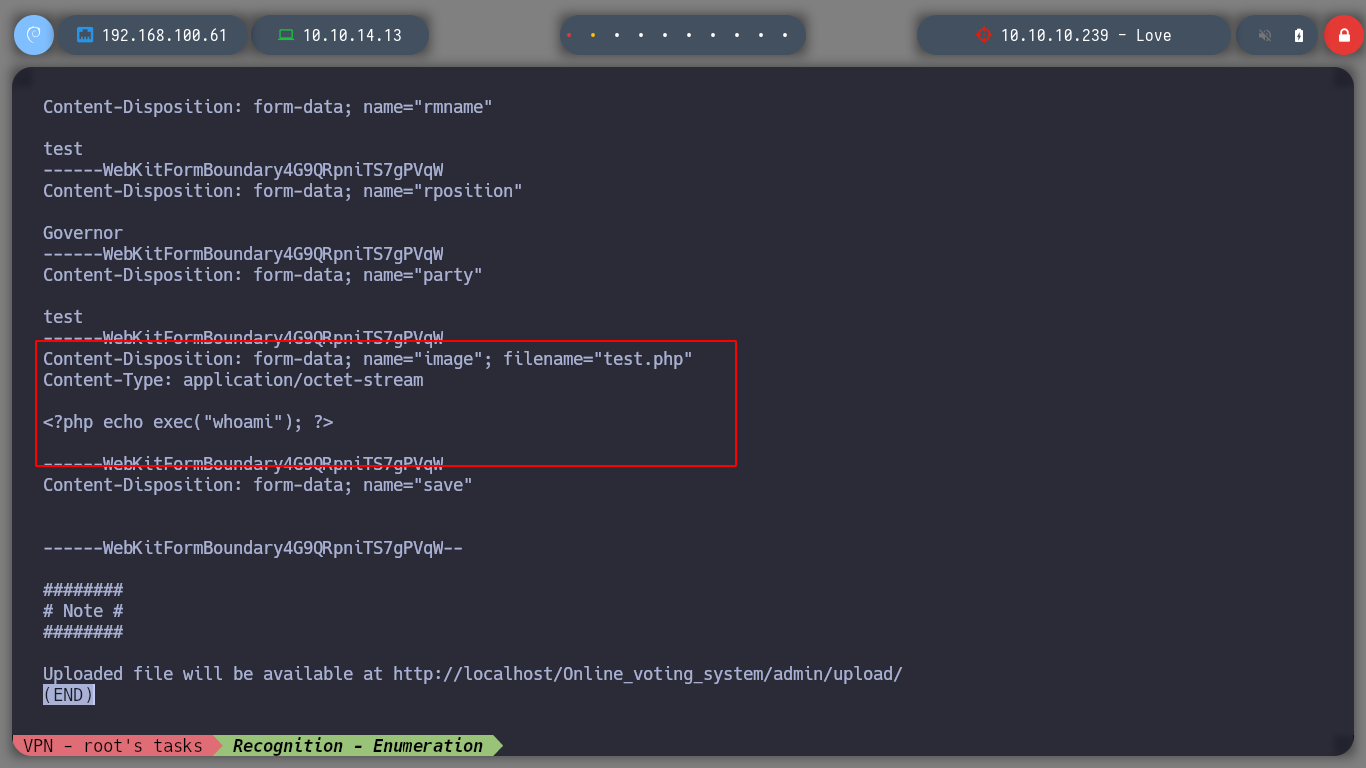Switch to the fourth workspace dot

point(641,35)
